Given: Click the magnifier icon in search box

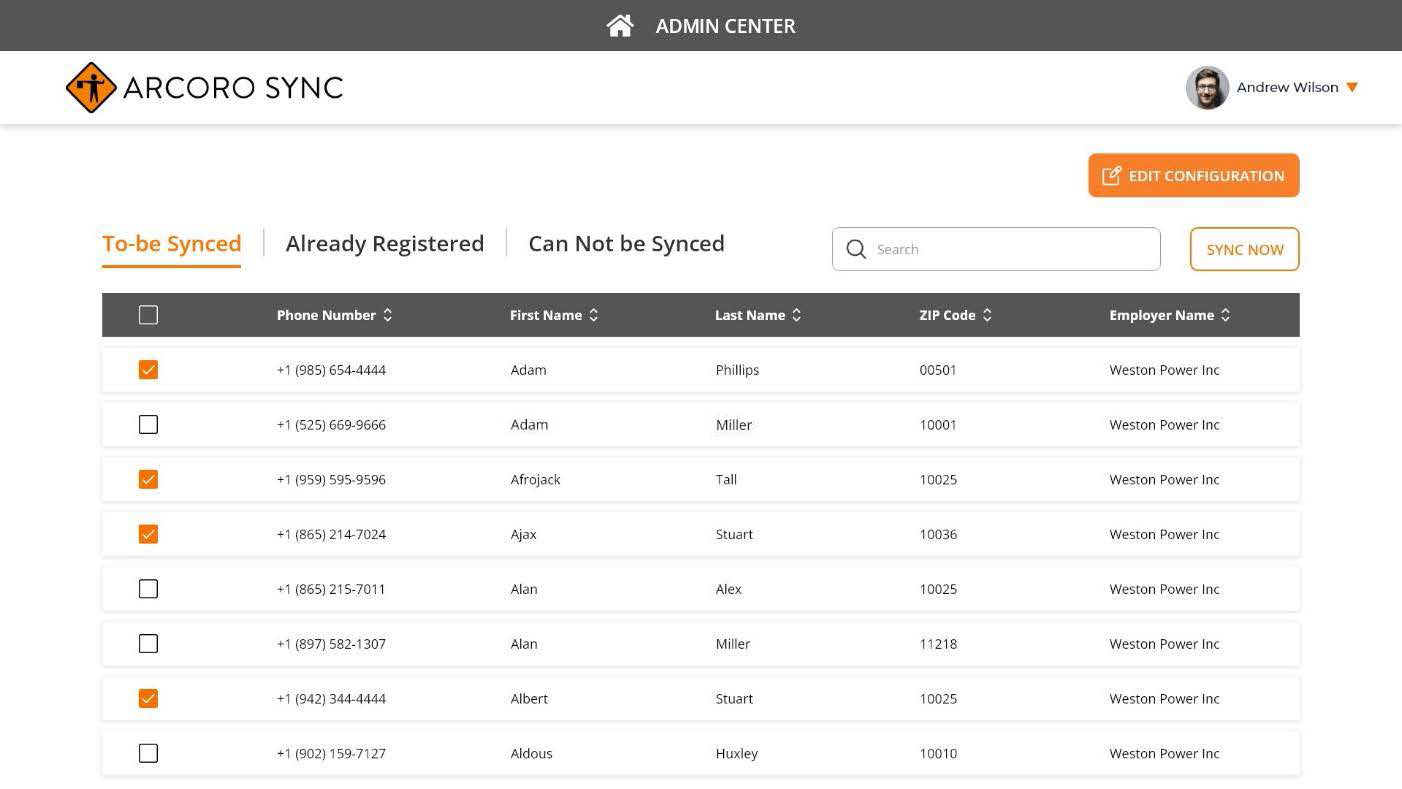Looking at the screenshot, I should (856, 249).
